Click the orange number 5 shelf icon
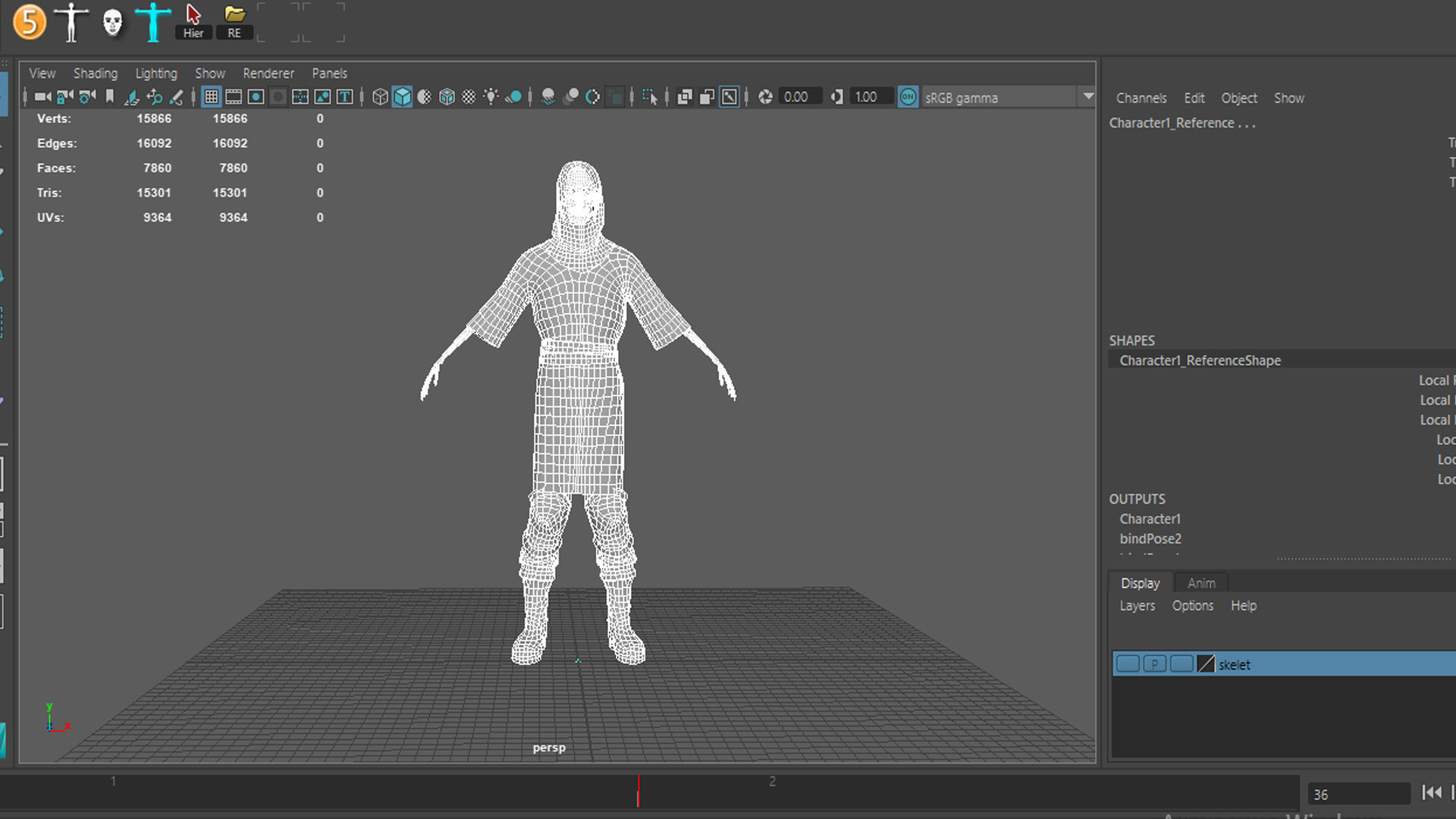 tap(30, 21)
